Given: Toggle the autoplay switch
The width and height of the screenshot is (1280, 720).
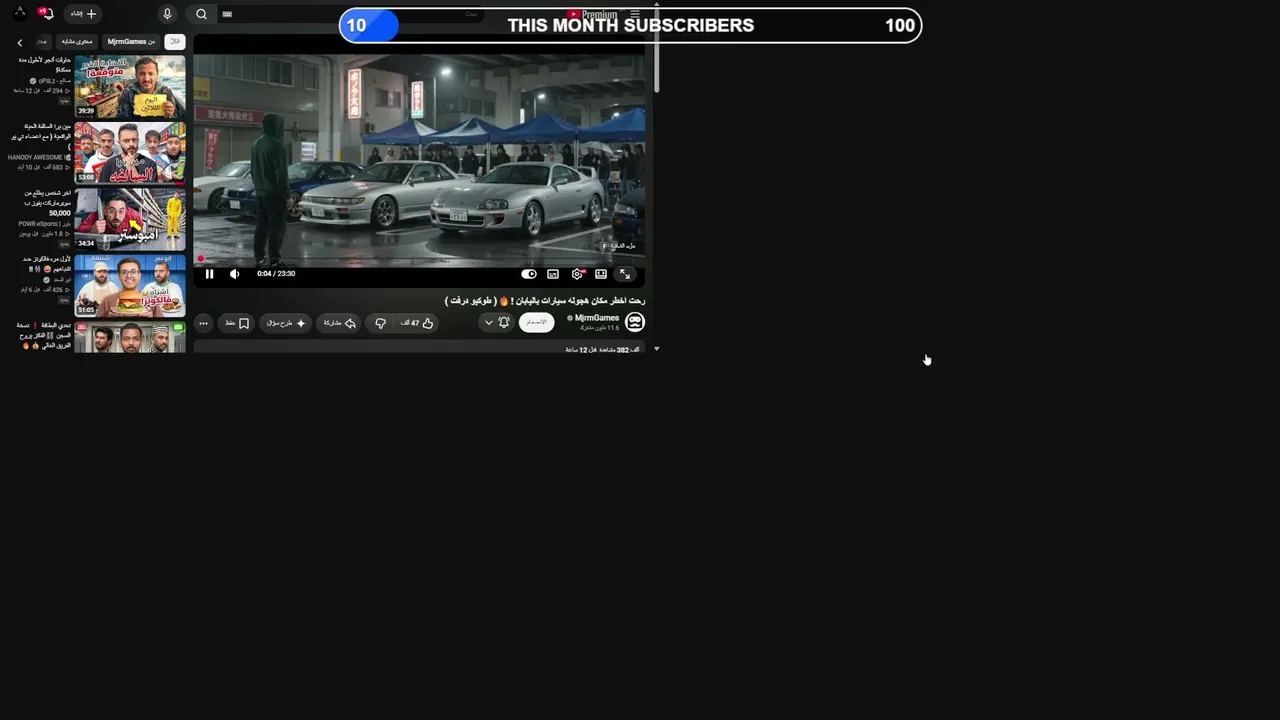Looking at the screenshot, I should (x=529, y=274).
